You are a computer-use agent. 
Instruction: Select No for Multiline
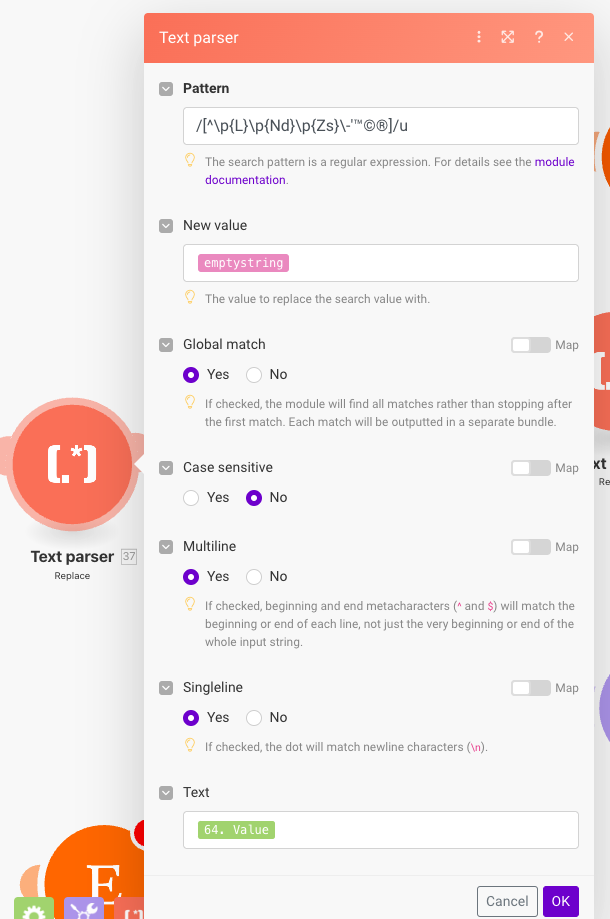[x=254, y=577]
